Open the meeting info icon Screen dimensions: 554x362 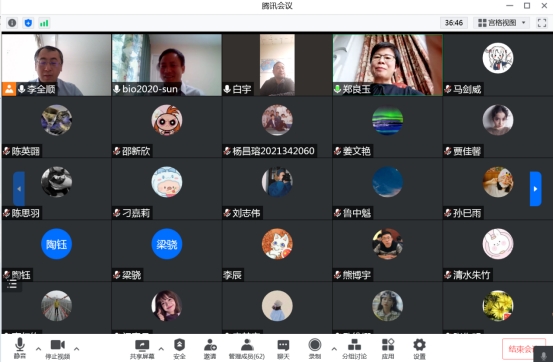tap(12, 23)
